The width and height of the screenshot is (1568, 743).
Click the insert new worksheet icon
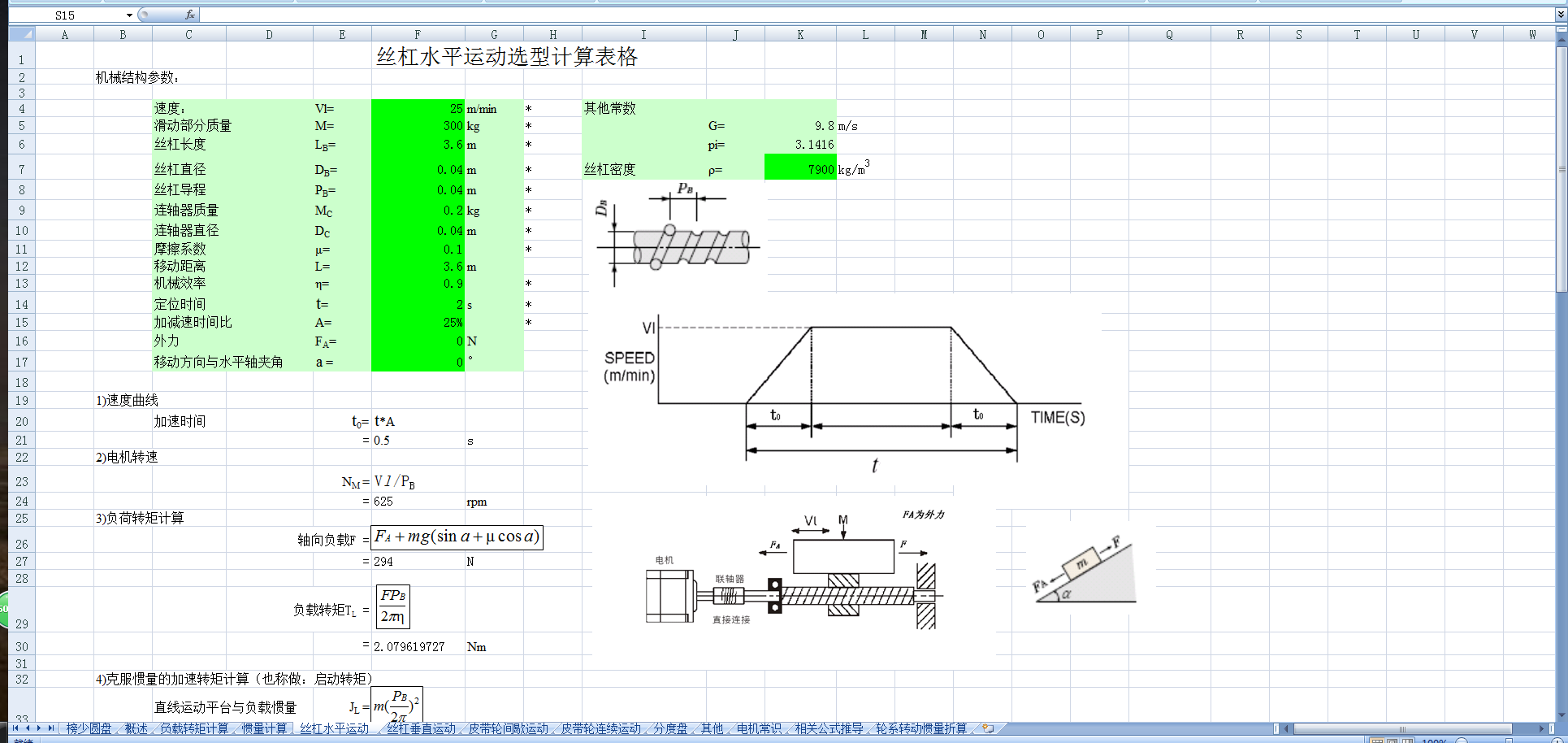(x=988, y=728)
